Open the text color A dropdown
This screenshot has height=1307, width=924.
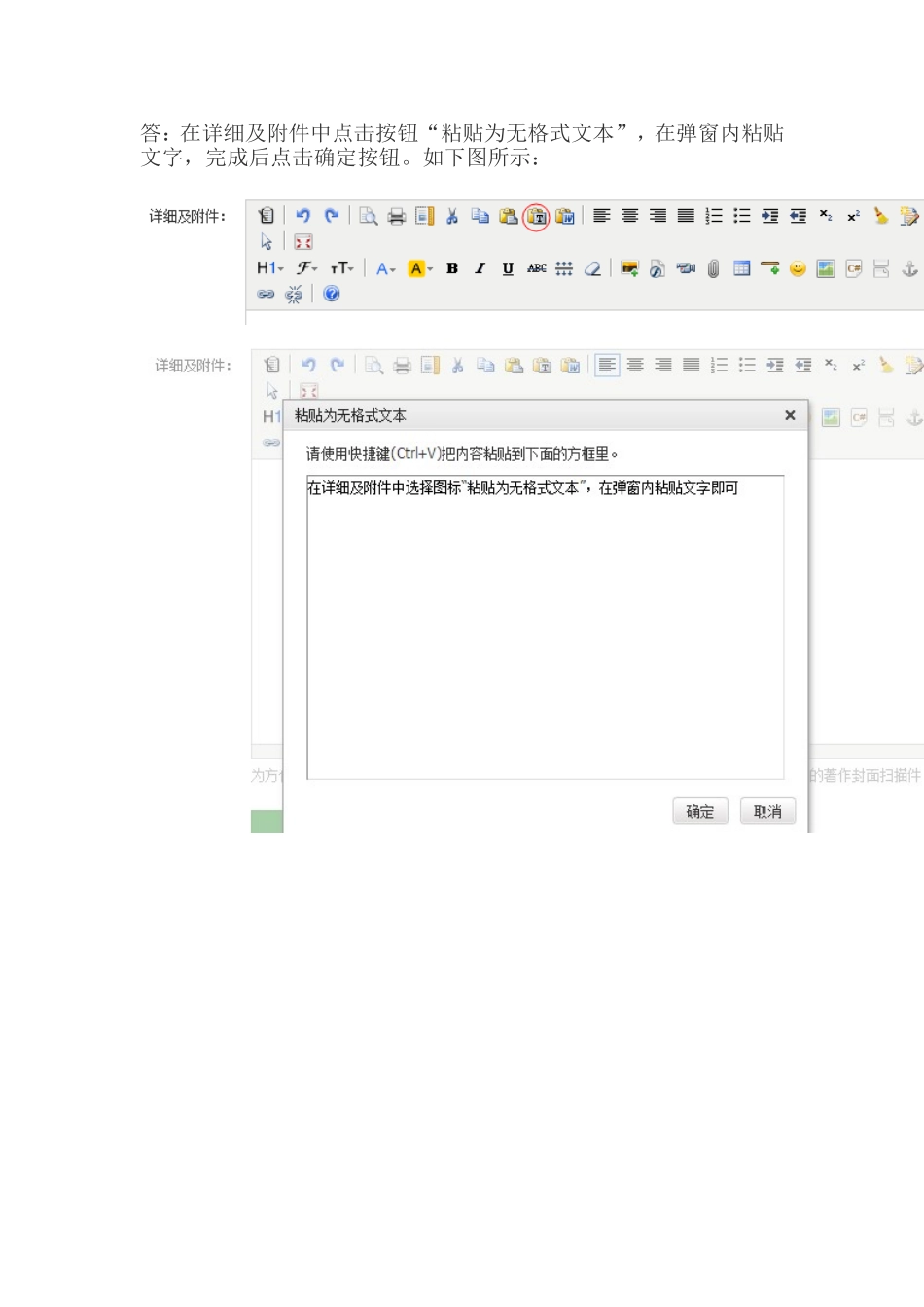(x=386, y=268)
